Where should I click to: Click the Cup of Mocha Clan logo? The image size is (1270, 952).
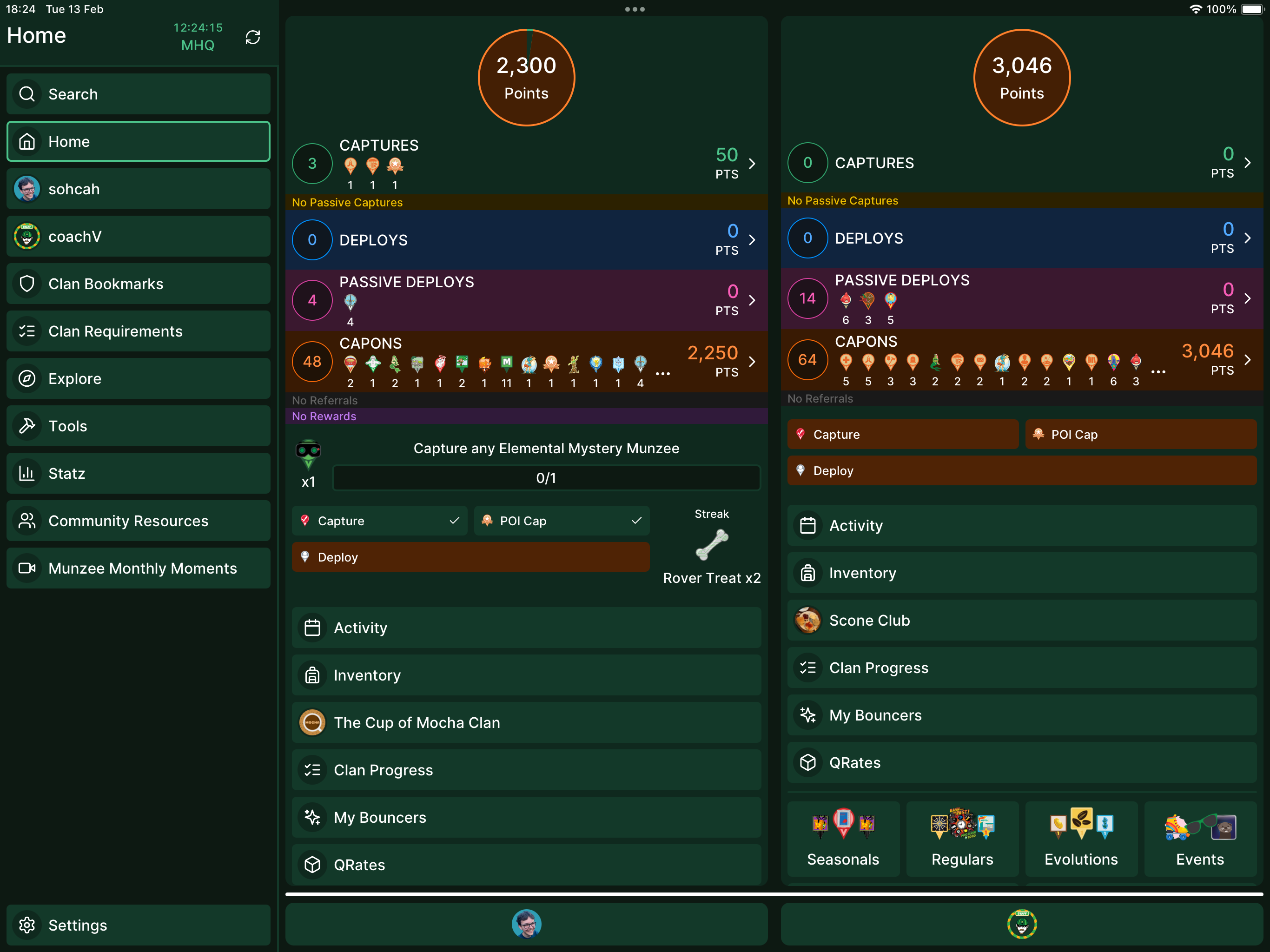tap(312, 722)
